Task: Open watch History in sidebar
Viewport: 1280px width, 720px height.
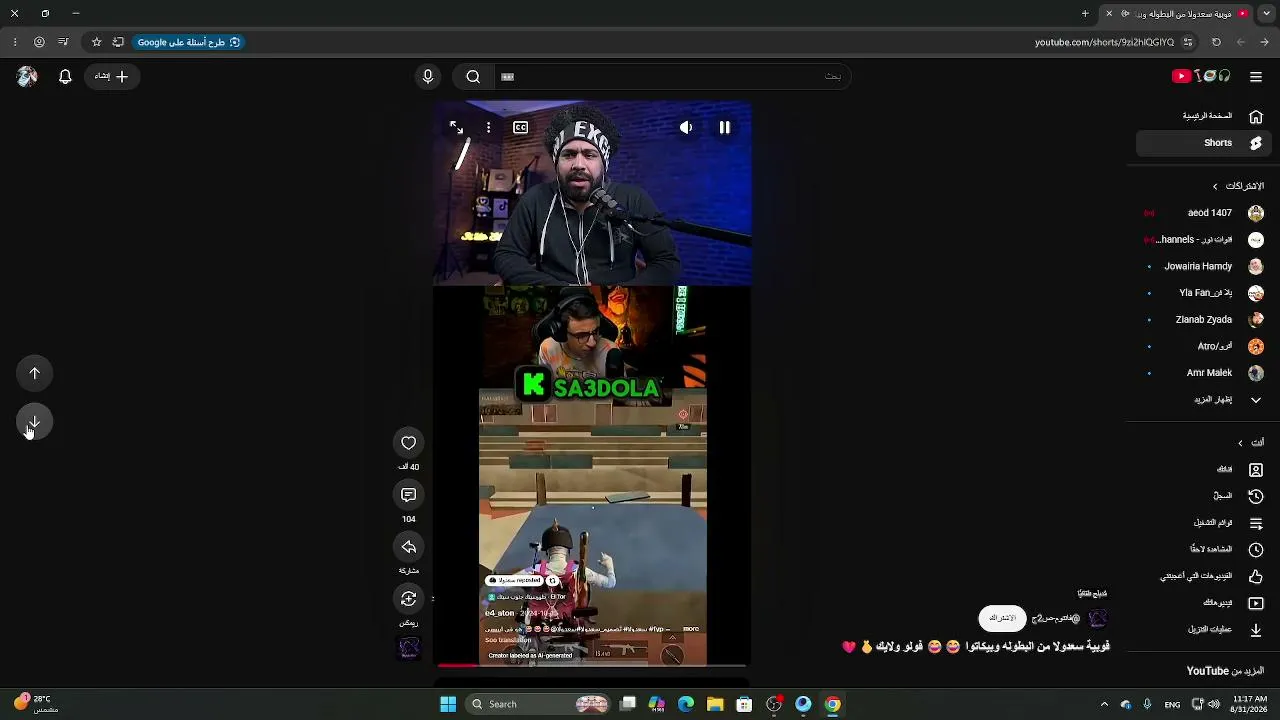Action: tap(1204, 496)
